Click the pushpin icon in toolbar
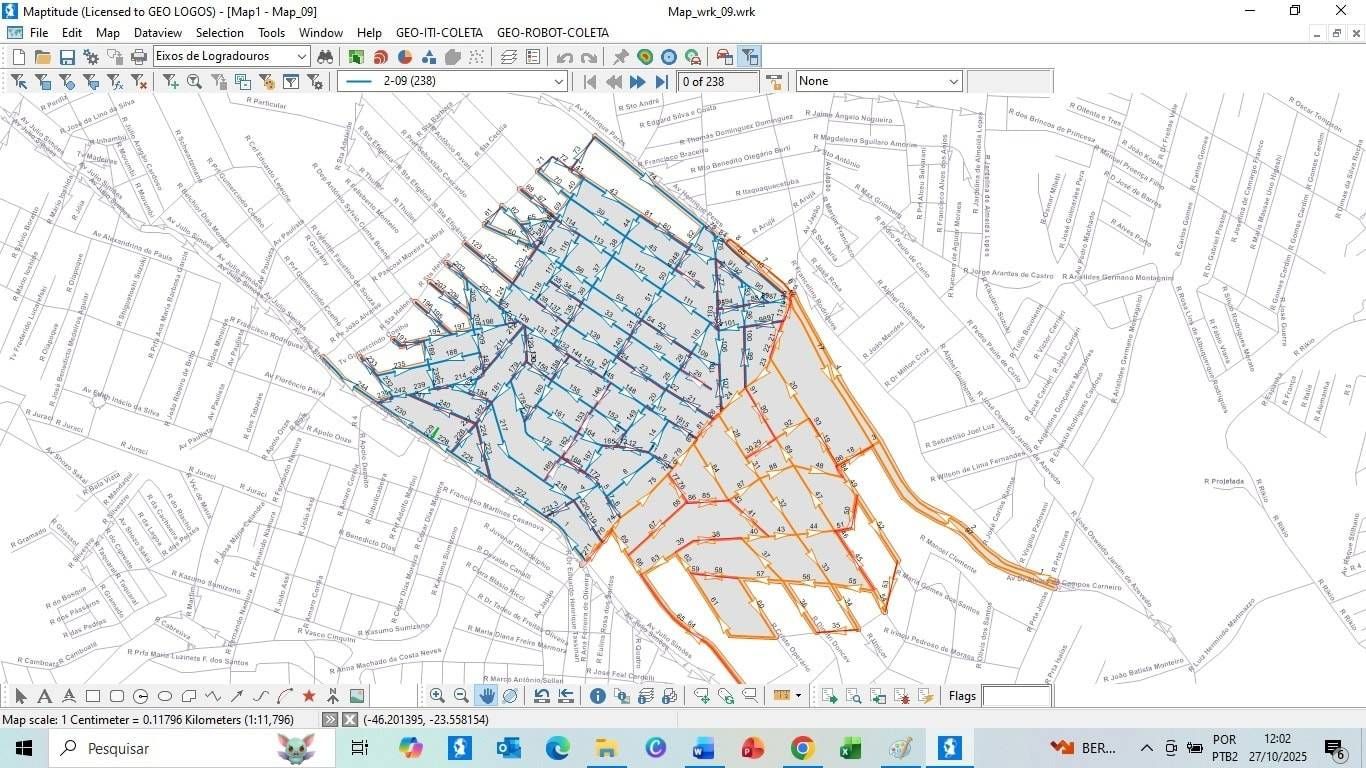 tap(620, 57)
